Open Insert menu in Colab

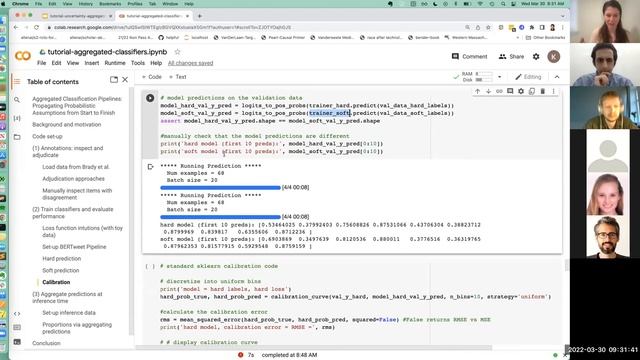coord(91,63)
